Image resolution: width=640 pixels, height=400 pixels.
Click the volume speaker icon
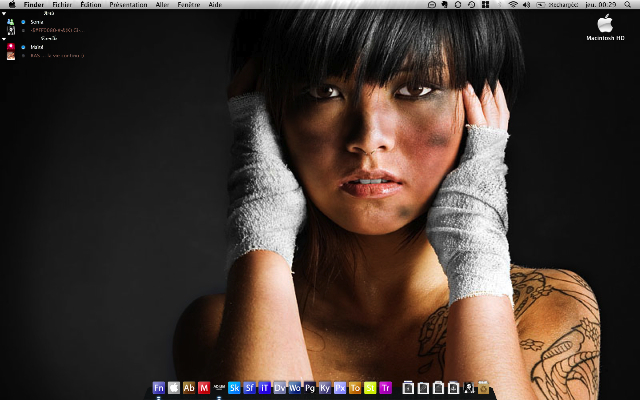pyautogui.click(x=527, y=4)
